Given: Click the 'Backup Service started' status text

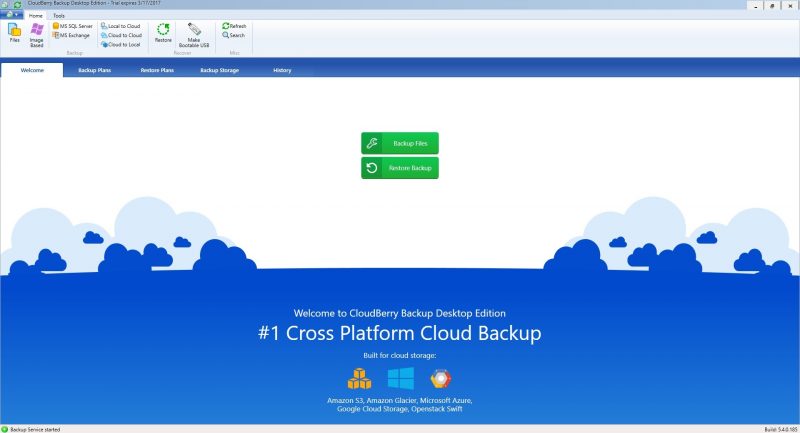Looking at the screenshot, I should 35,429.
